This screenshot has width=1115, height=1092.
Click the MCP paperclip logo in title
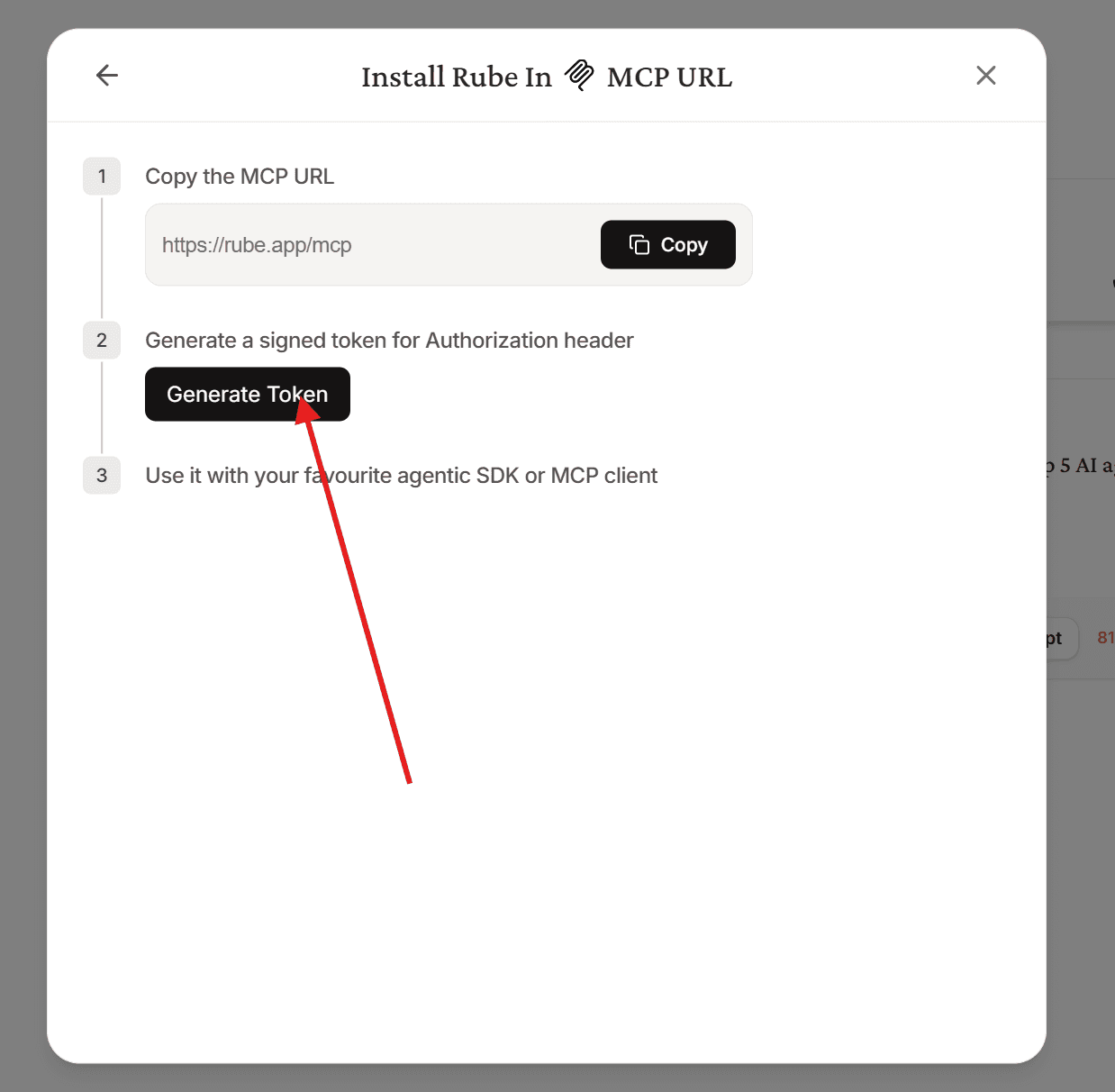point(579,76)
